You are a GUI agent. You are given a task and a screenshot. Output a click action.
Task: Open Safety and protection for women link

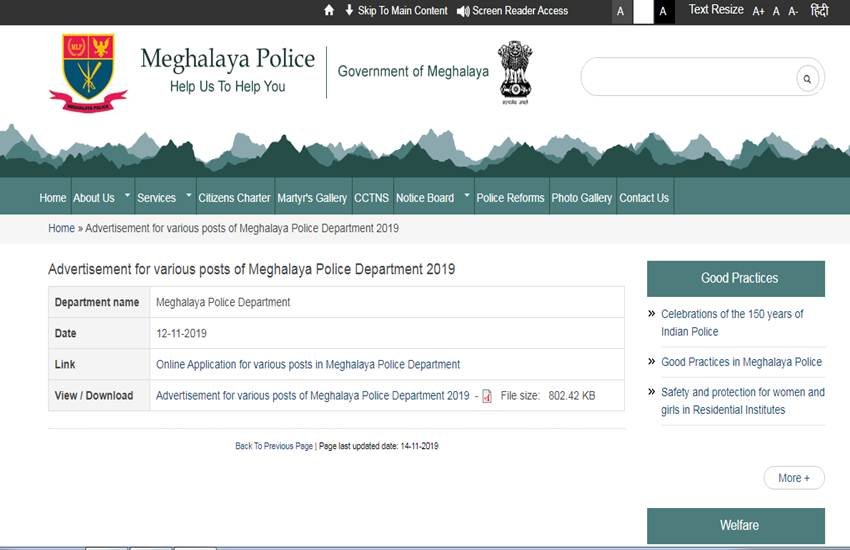(x=743, y=400)
